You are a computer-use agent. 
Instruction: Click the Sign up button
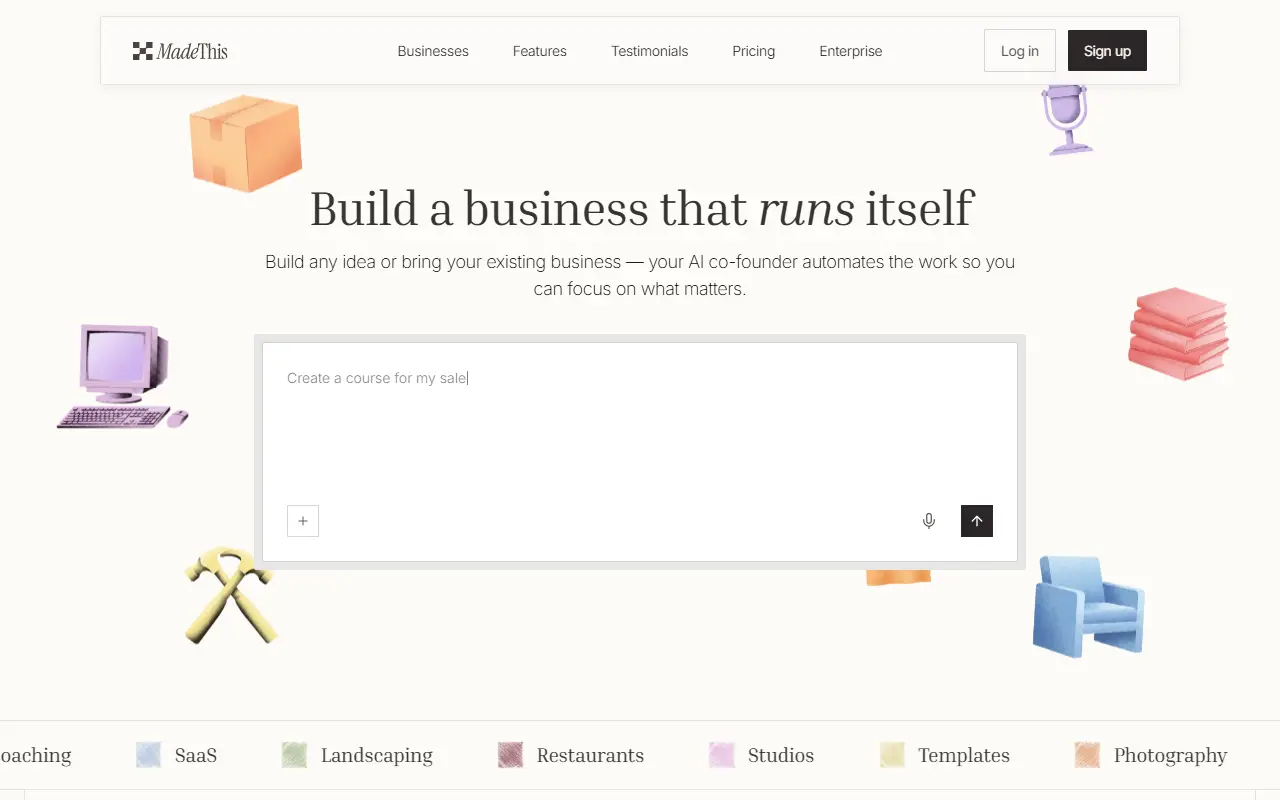click(1107, 51)
